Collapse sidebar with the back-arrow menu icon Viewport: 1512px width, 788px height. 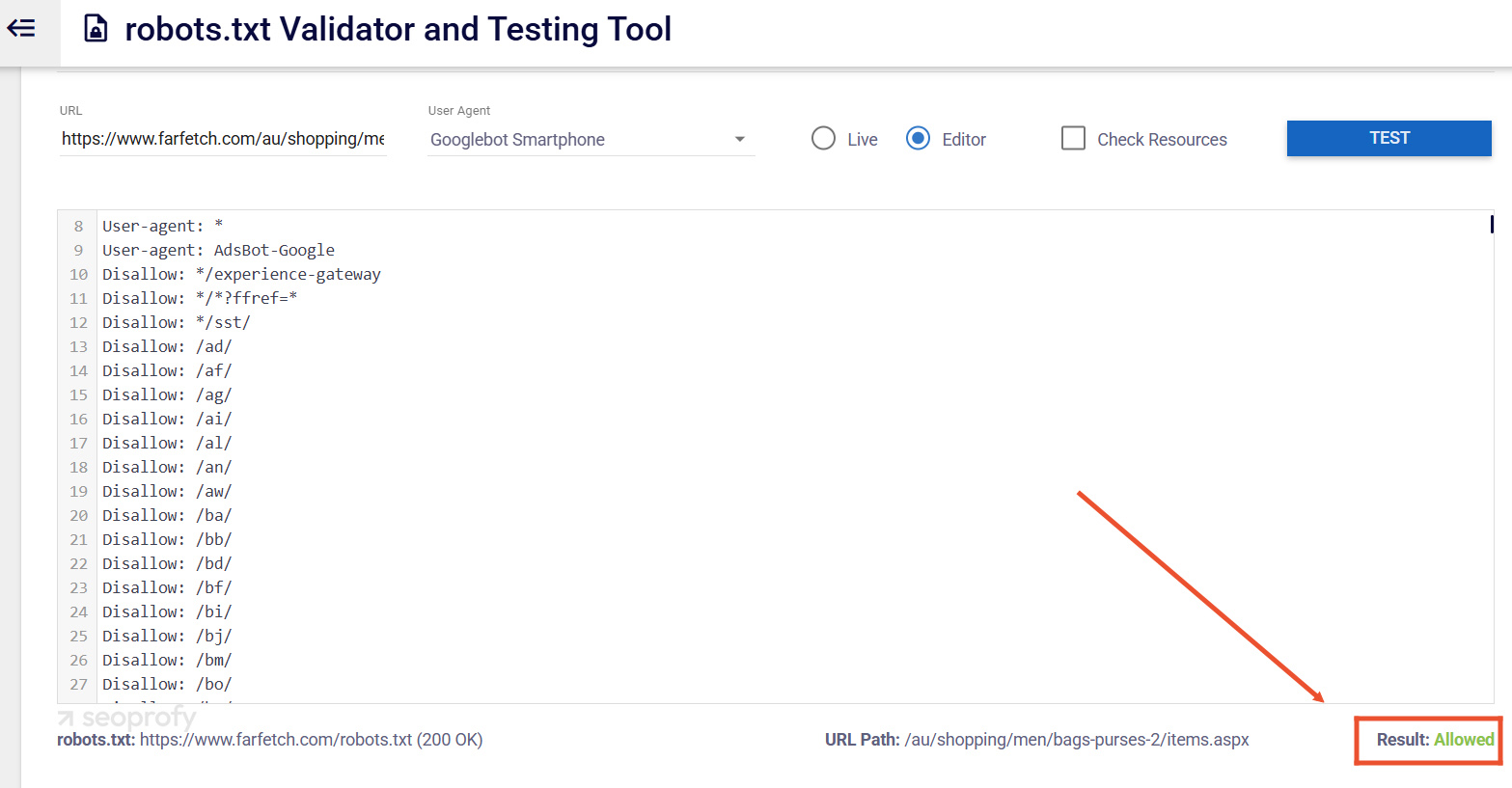[x=21, y=29]
